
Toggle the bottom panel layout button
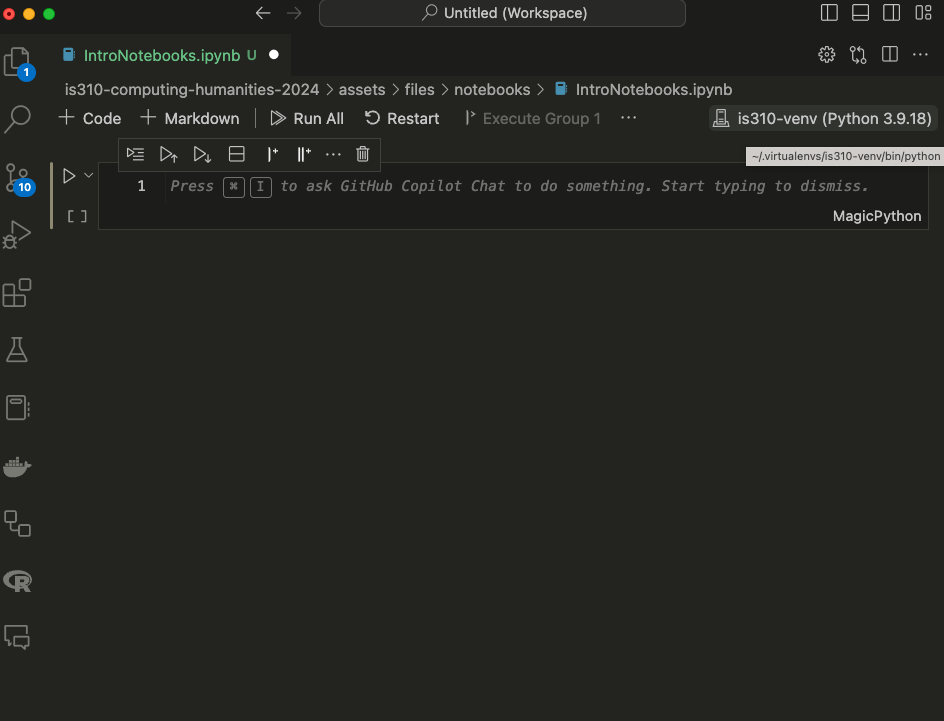860,13
